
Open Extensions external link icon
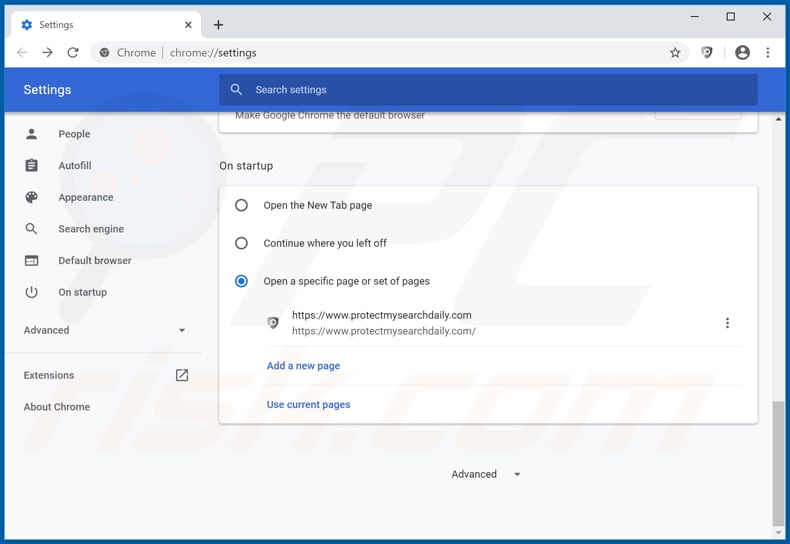(x=182, y=375)
